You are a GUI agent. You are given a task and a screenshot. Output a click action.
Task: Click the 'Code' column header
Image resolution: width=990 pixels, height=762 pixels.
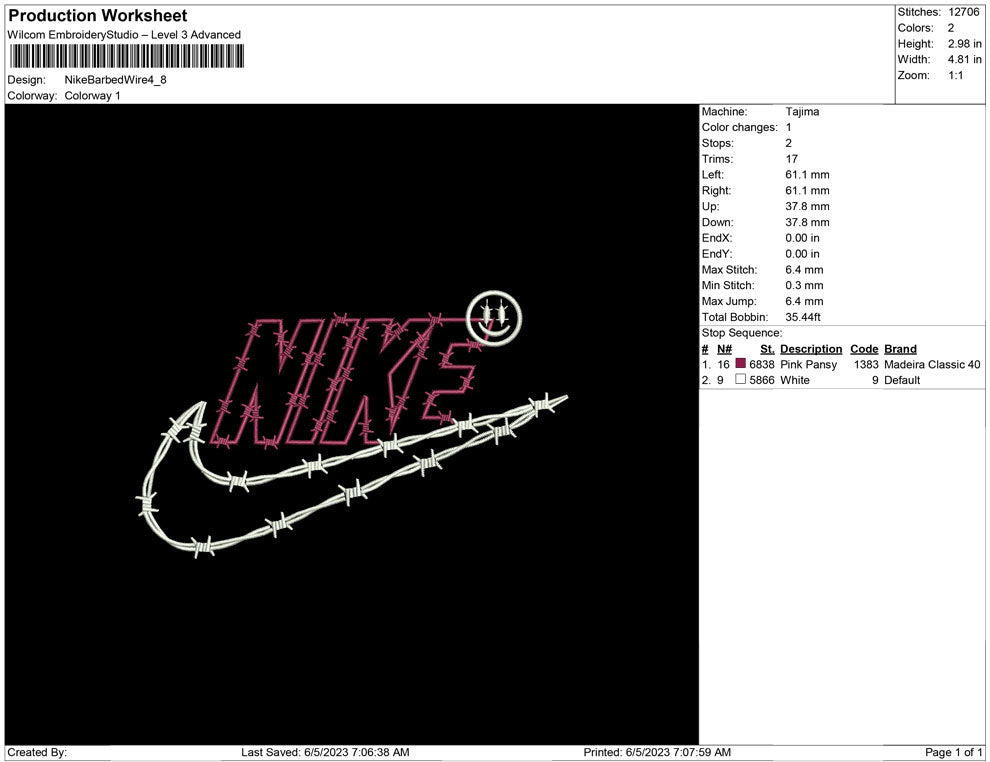point(864,349)
